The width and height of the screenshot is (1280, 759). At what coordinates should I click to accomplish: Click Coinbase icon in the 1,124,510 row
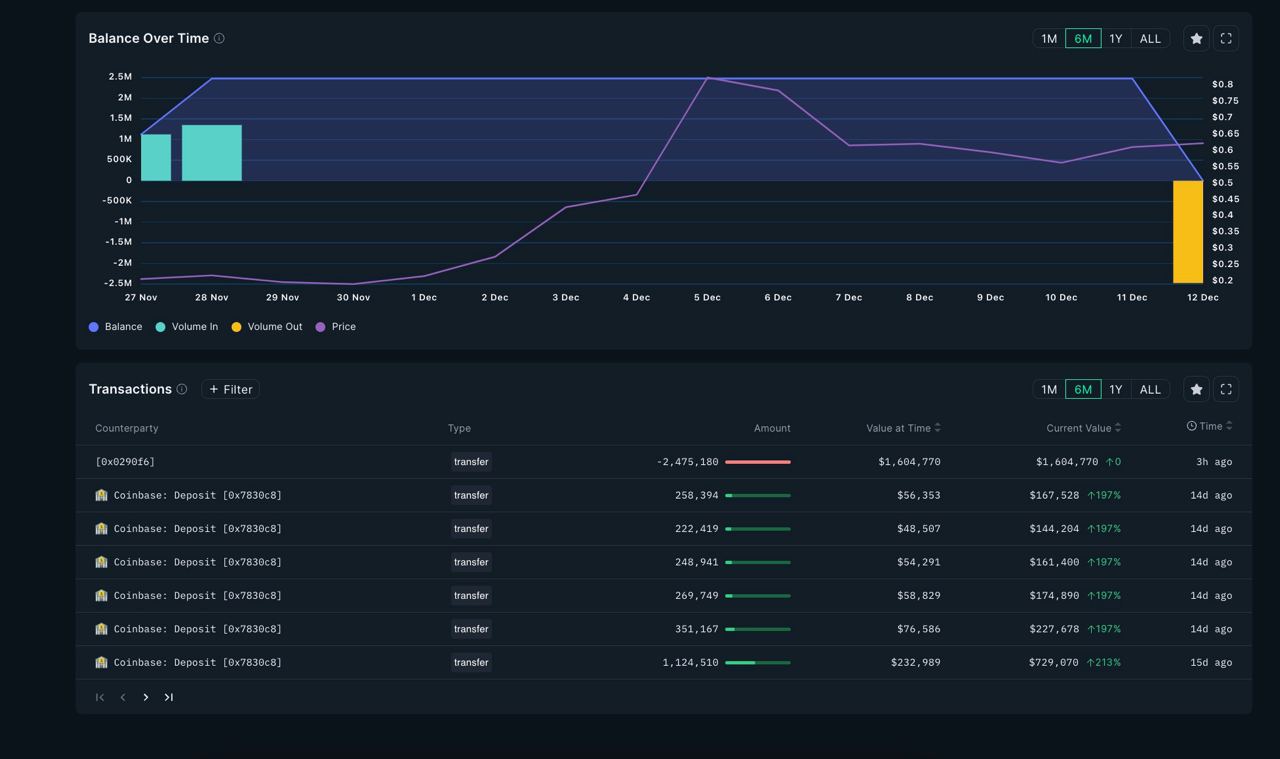101,662
